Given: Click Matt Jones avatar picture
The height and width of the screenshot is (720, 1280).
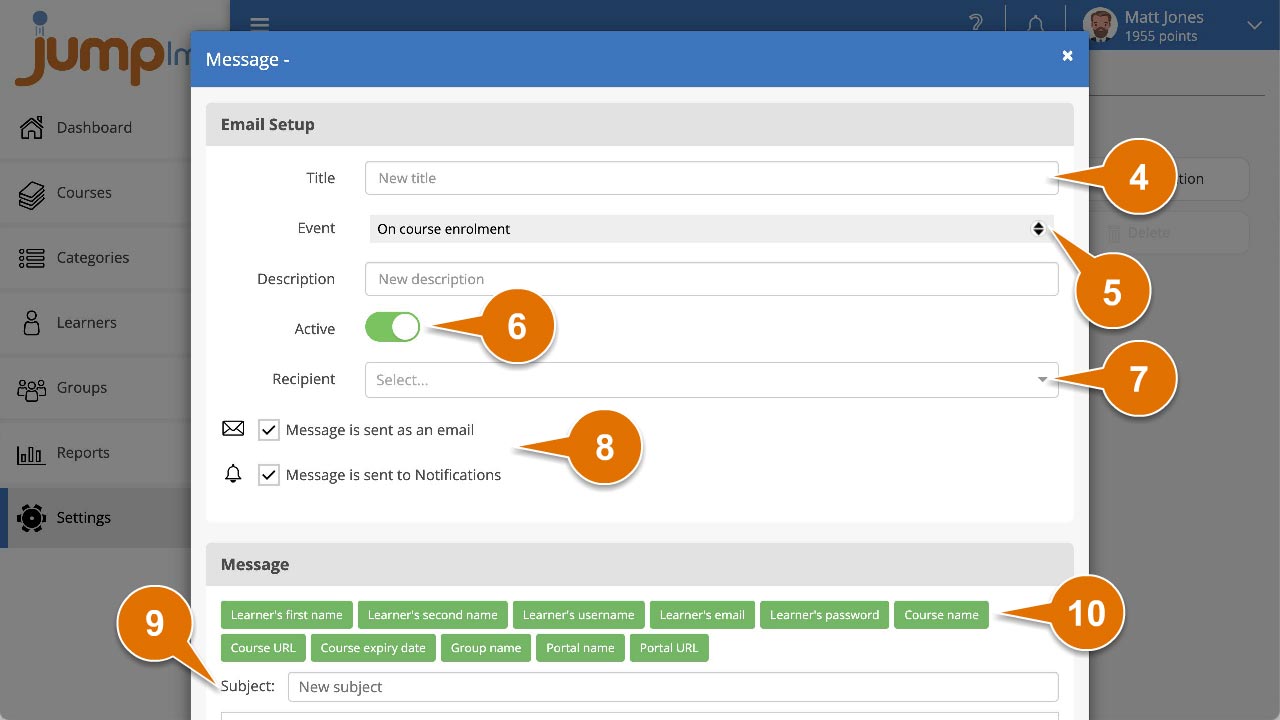Looking at the screenshot, I should tap(1100, 24).
